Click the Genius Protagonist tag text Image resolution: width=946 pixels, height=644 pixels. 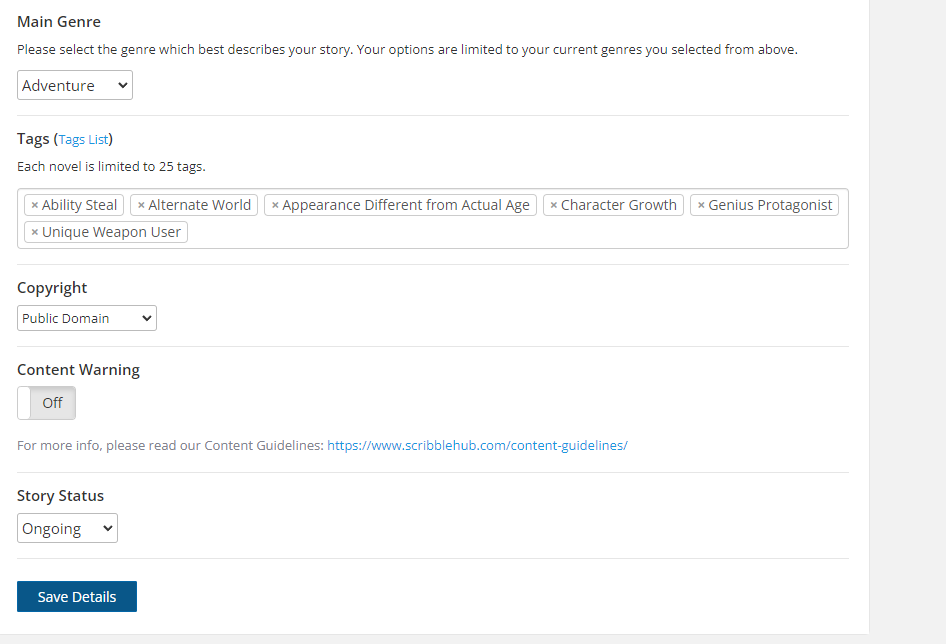(x=770, y=205)
